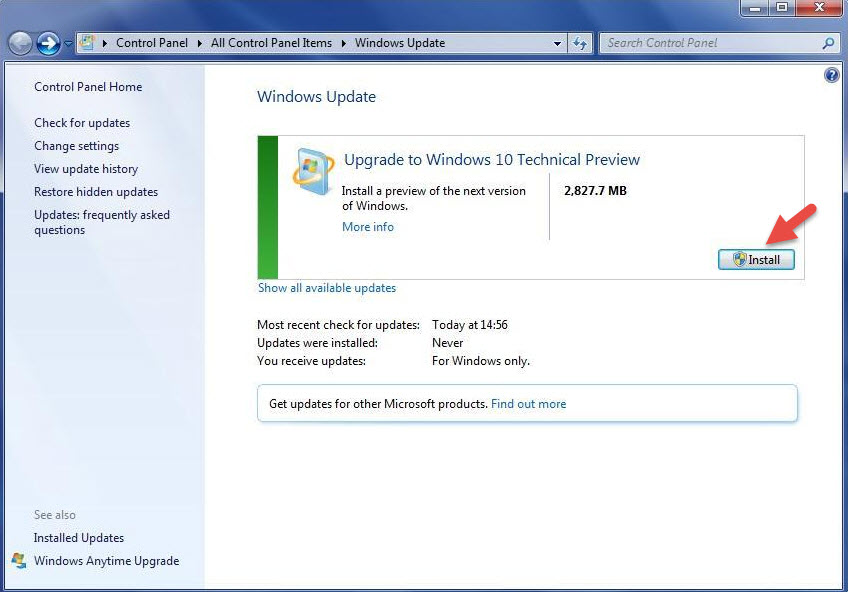This screenshot has height=592, width=848.
Task: Click the Forward navigation arrow button
Action: [x=48, y=43]
